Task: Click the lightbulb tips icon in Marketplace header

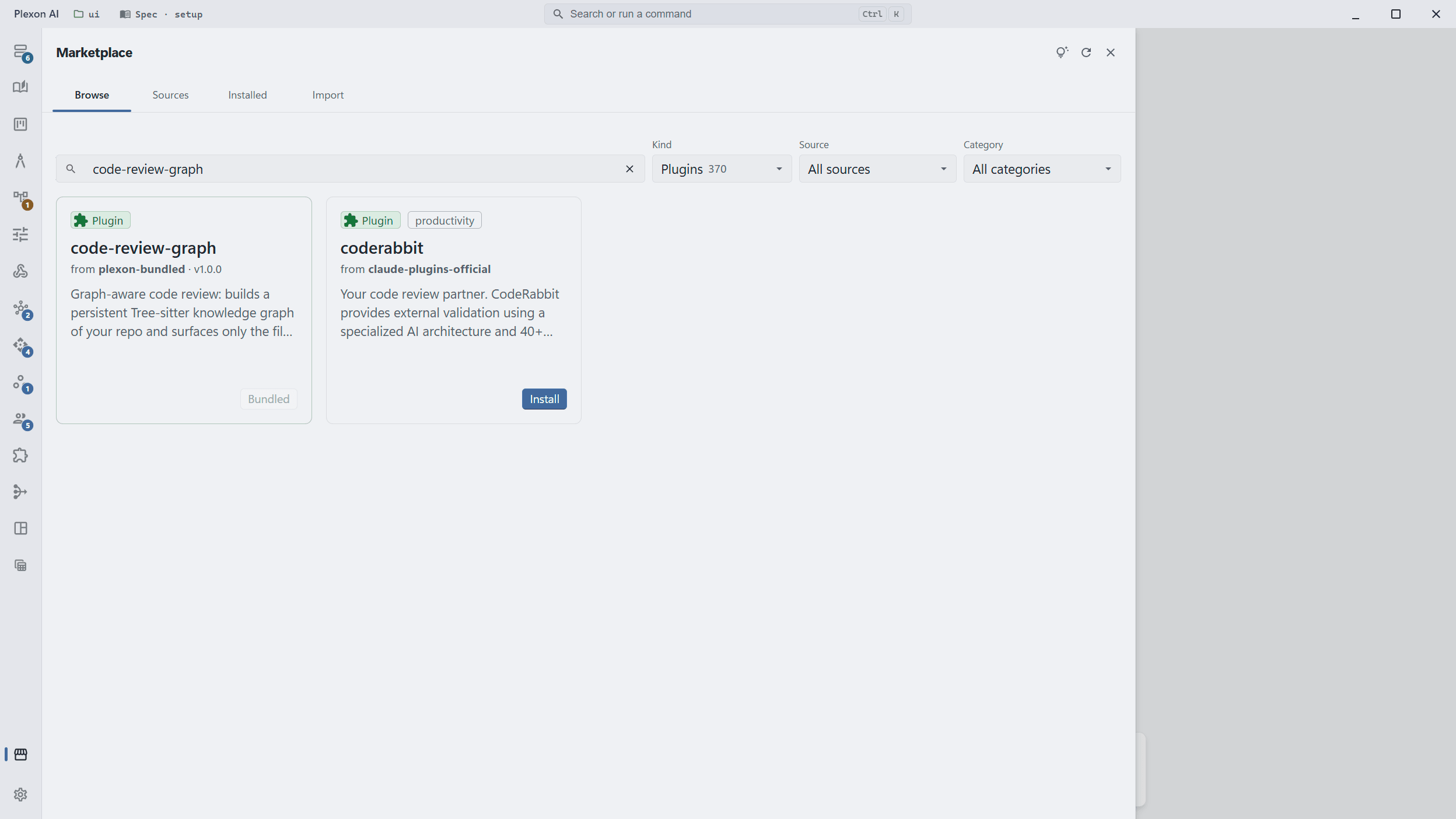Action: (1062, 52)
